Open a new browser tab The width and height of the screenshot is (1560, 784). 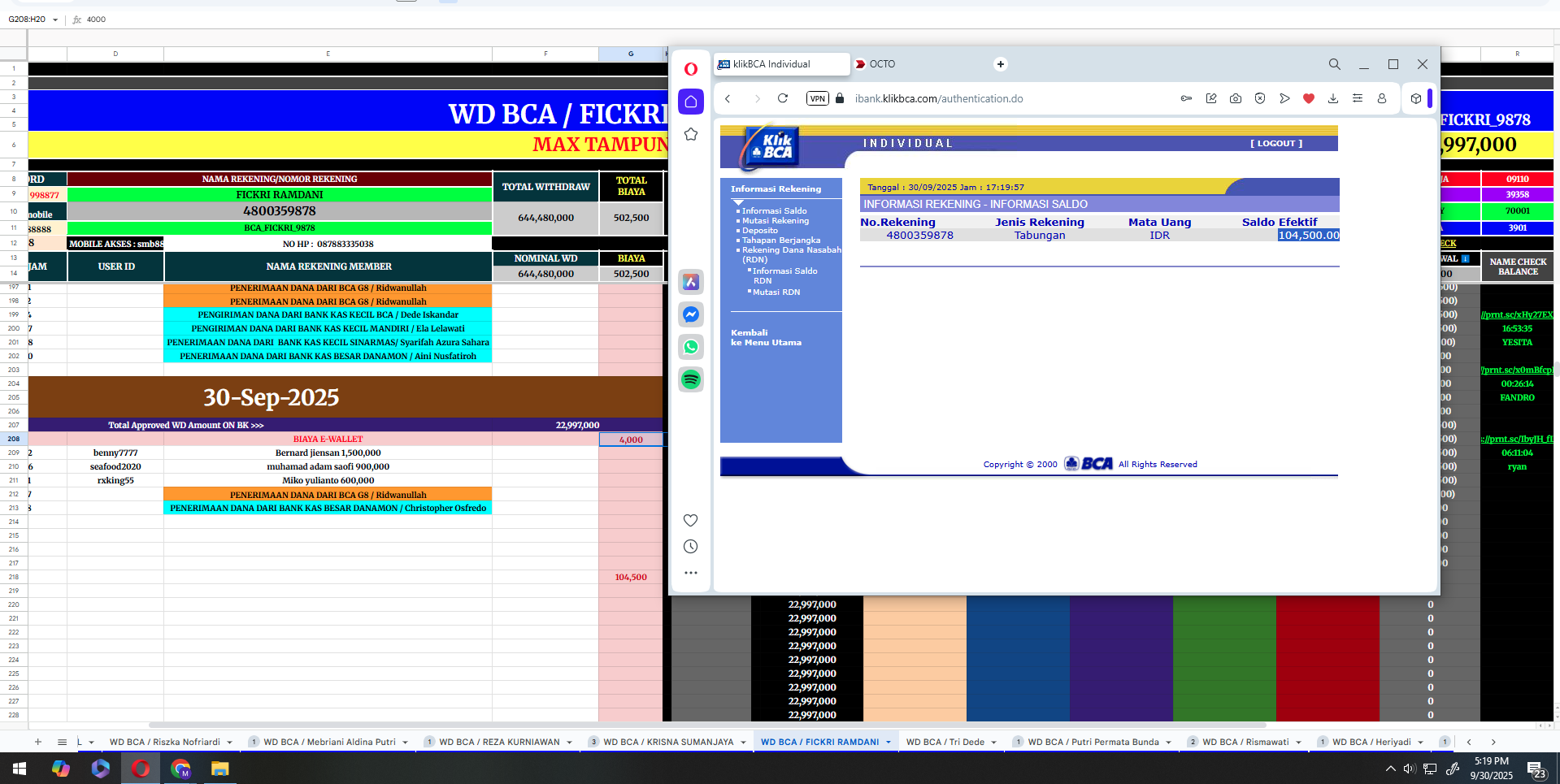click(1001, 64)
